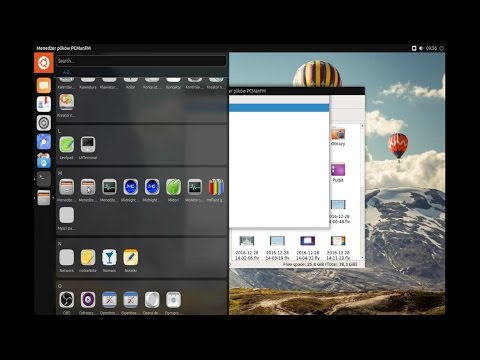Click the file manager vertical scrollbar
This screenshot has height=360, width=480.
pos(362,192)
